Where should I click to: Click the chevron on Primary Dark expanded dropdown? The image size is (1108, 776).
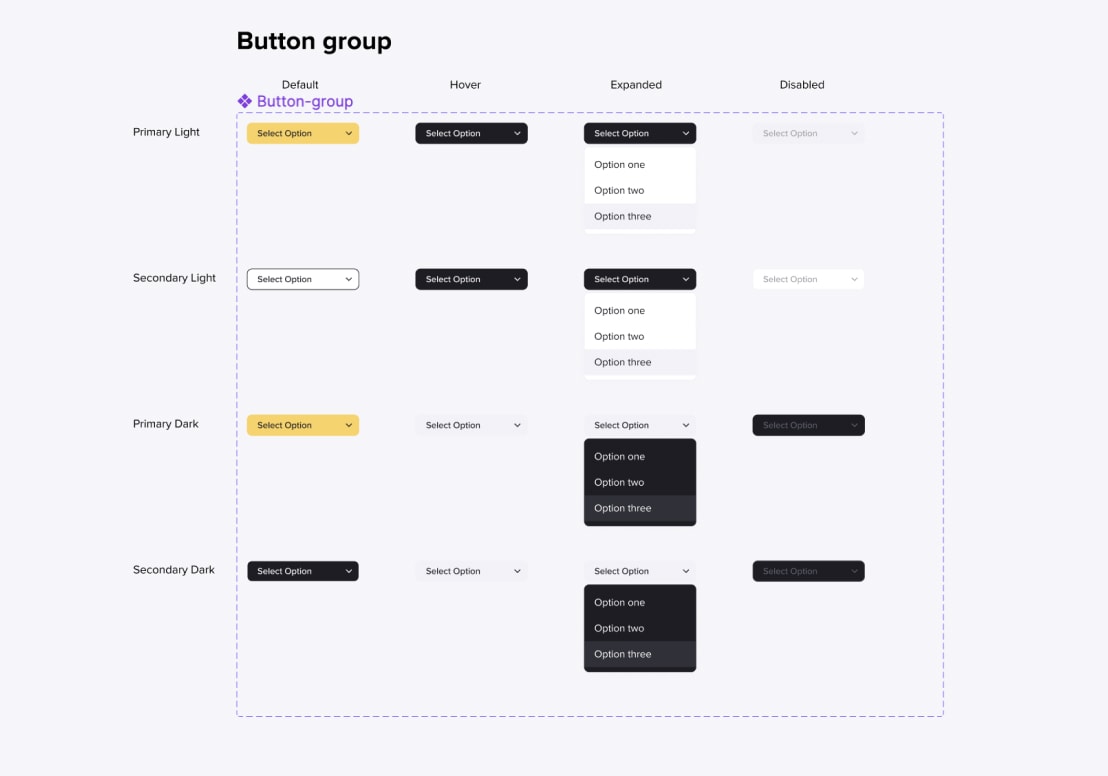(686, 425)
